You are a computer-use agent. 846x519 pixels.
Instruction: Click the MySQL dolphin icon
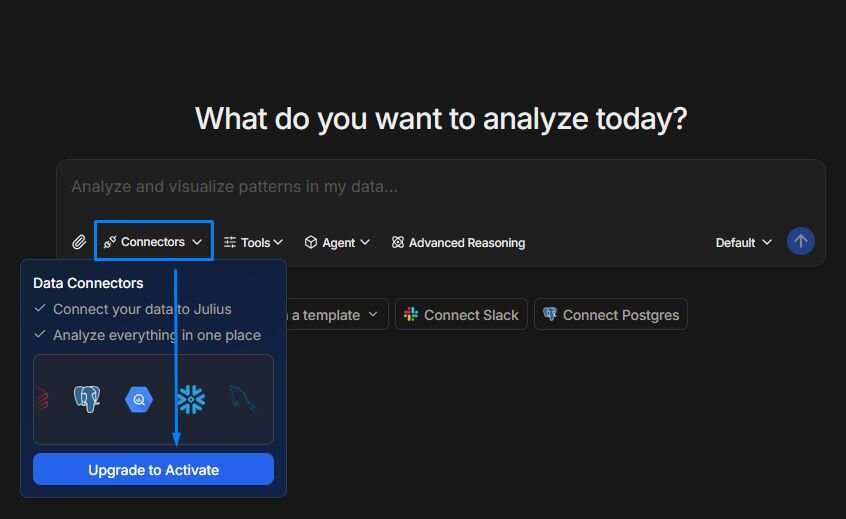pyautogui.click(x=241, y=400)
